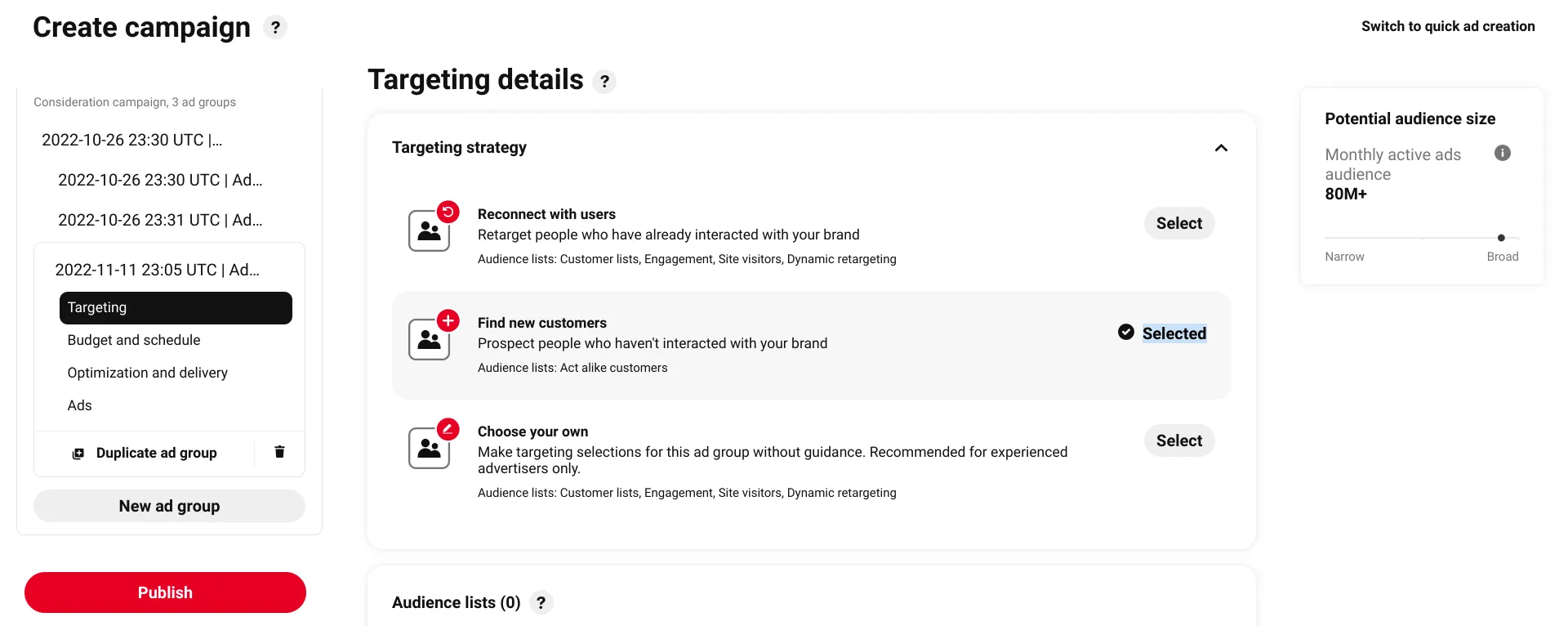Expand the 2022-10-26 23:31 UTC ad group
This screenshot has width=1568, height=626.
(160, 220)
